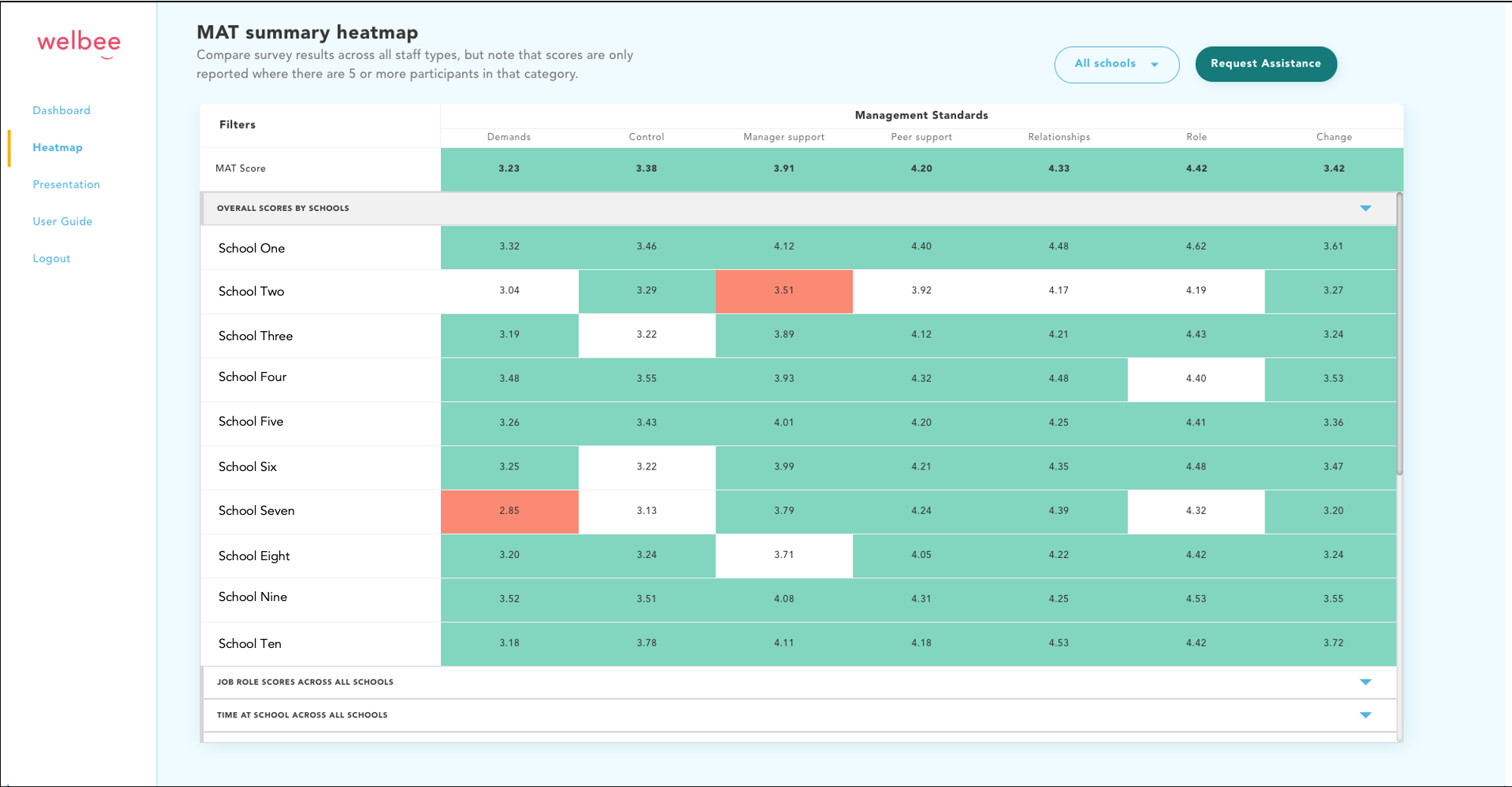This screenshot has height=787, width=1512.
Task: Open the Presentation page
Action: pos(66,184)
